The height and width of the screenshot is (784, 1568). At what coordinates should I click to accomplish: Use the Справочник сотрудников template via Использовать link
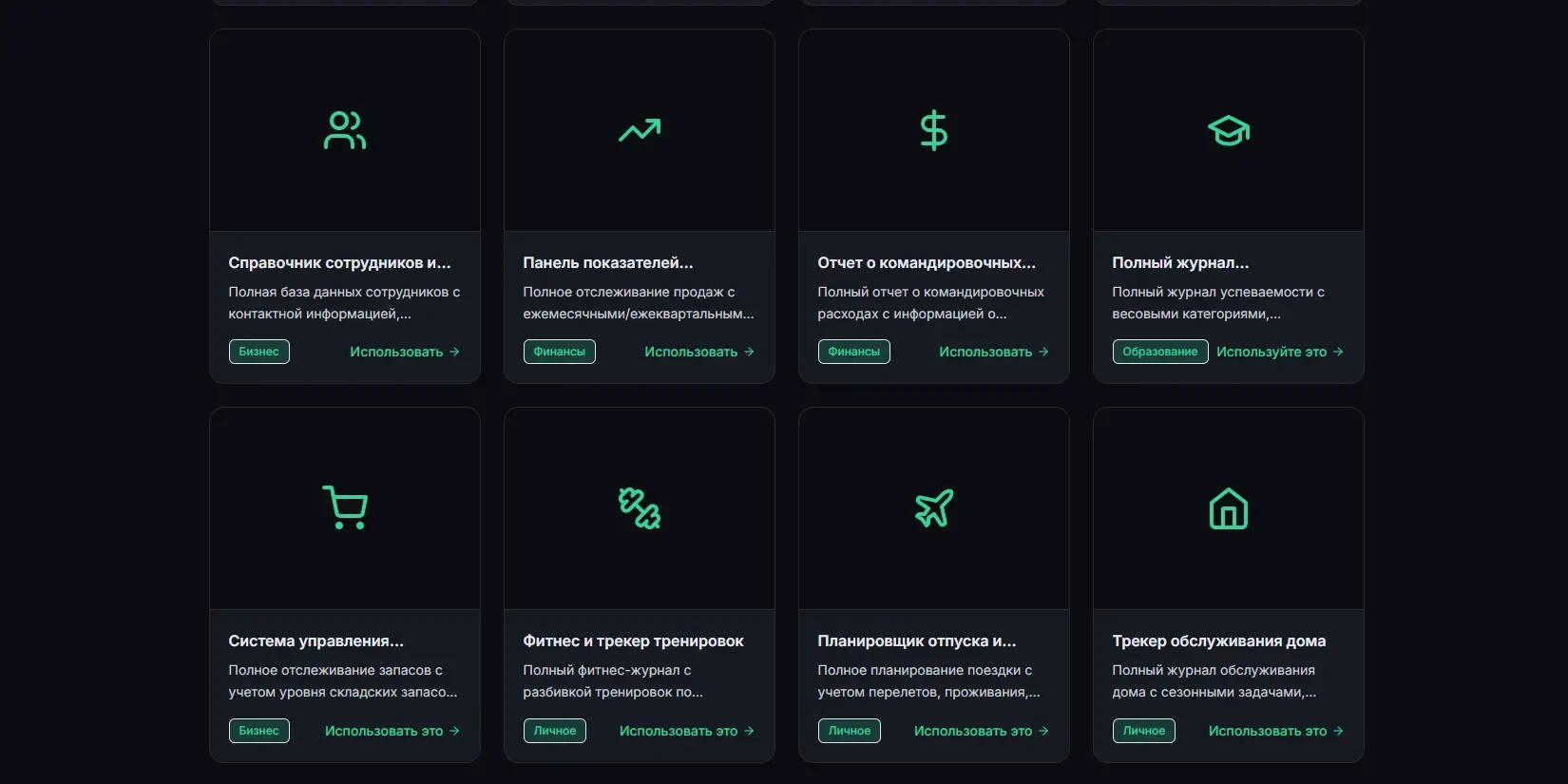click(x=405, y=352)
